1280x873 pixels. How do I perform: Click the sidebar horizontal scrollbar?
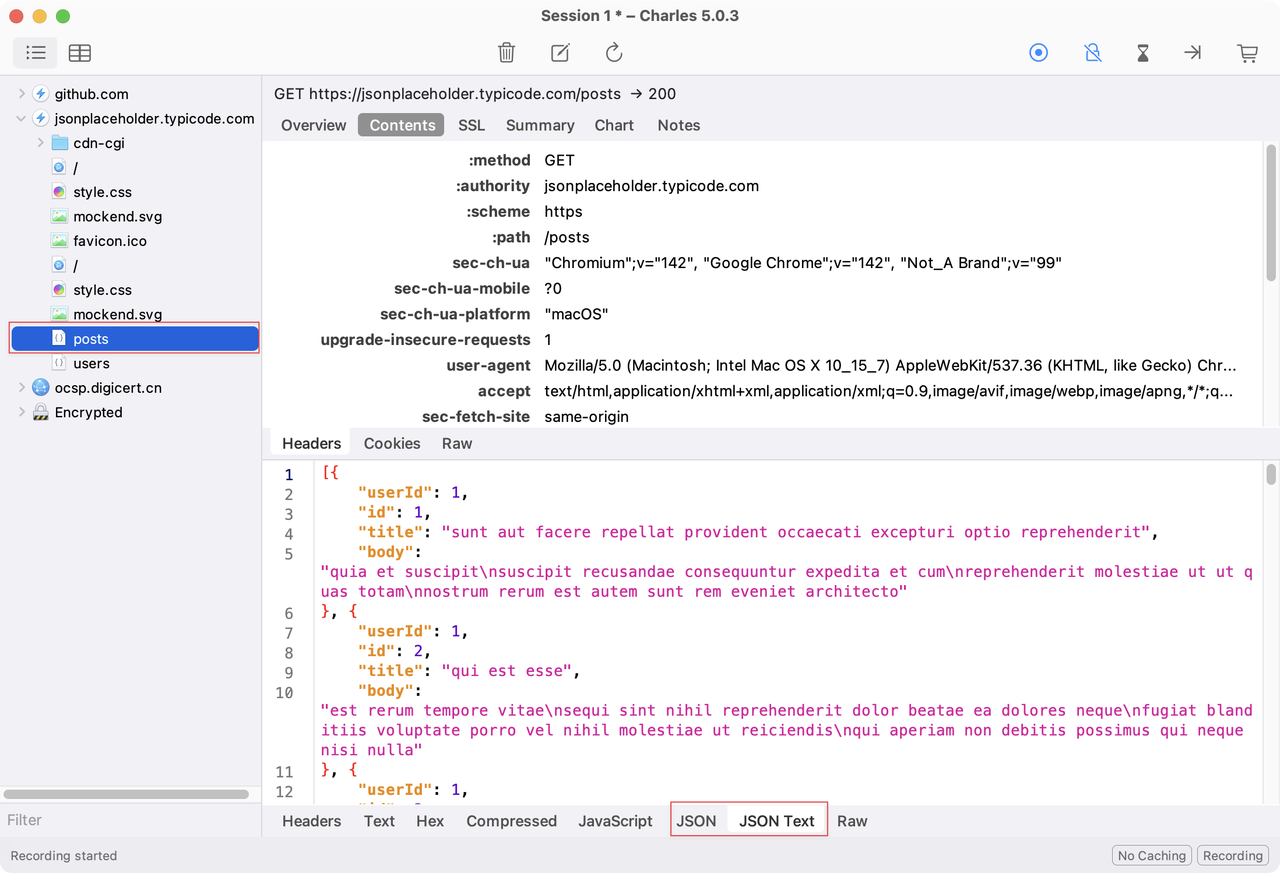coord(126,794)
